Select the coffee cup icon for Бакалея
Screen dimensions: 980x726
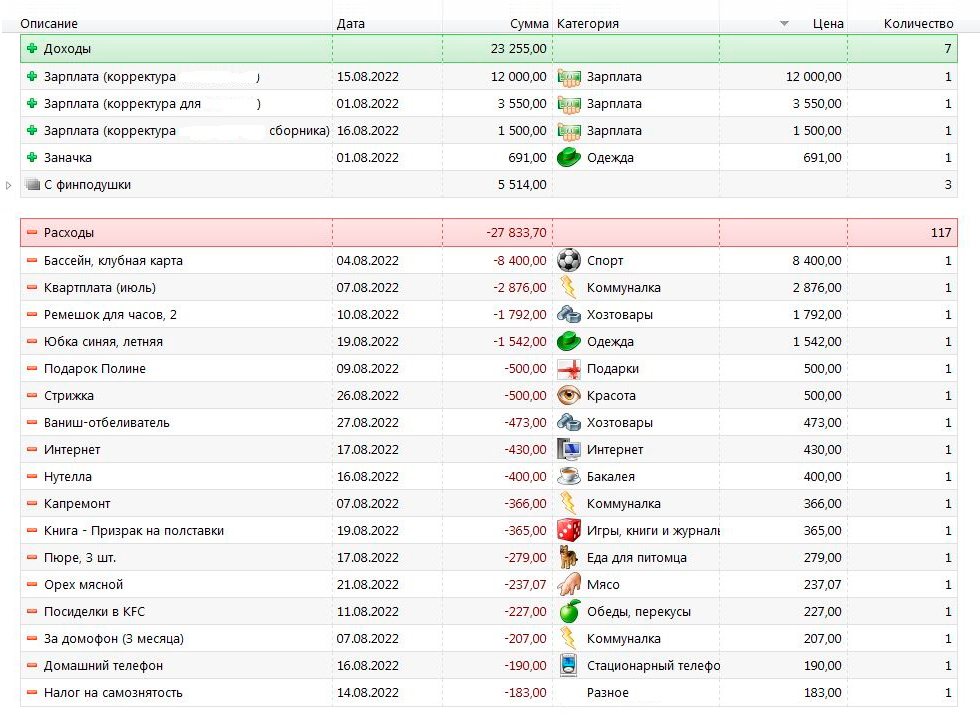coord(569,476)
